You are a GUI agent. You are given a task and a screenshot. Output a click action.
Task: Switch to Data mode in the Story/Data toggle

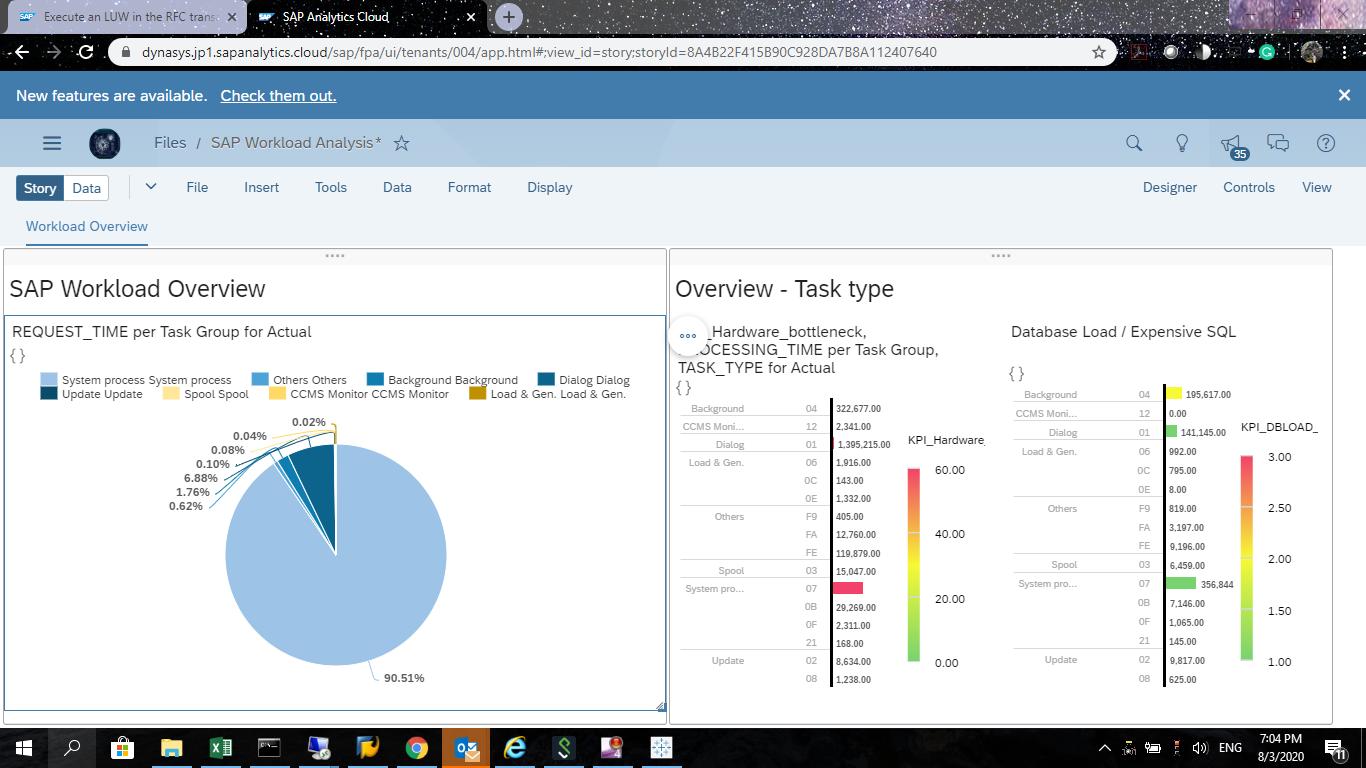(x=86, y=187)
